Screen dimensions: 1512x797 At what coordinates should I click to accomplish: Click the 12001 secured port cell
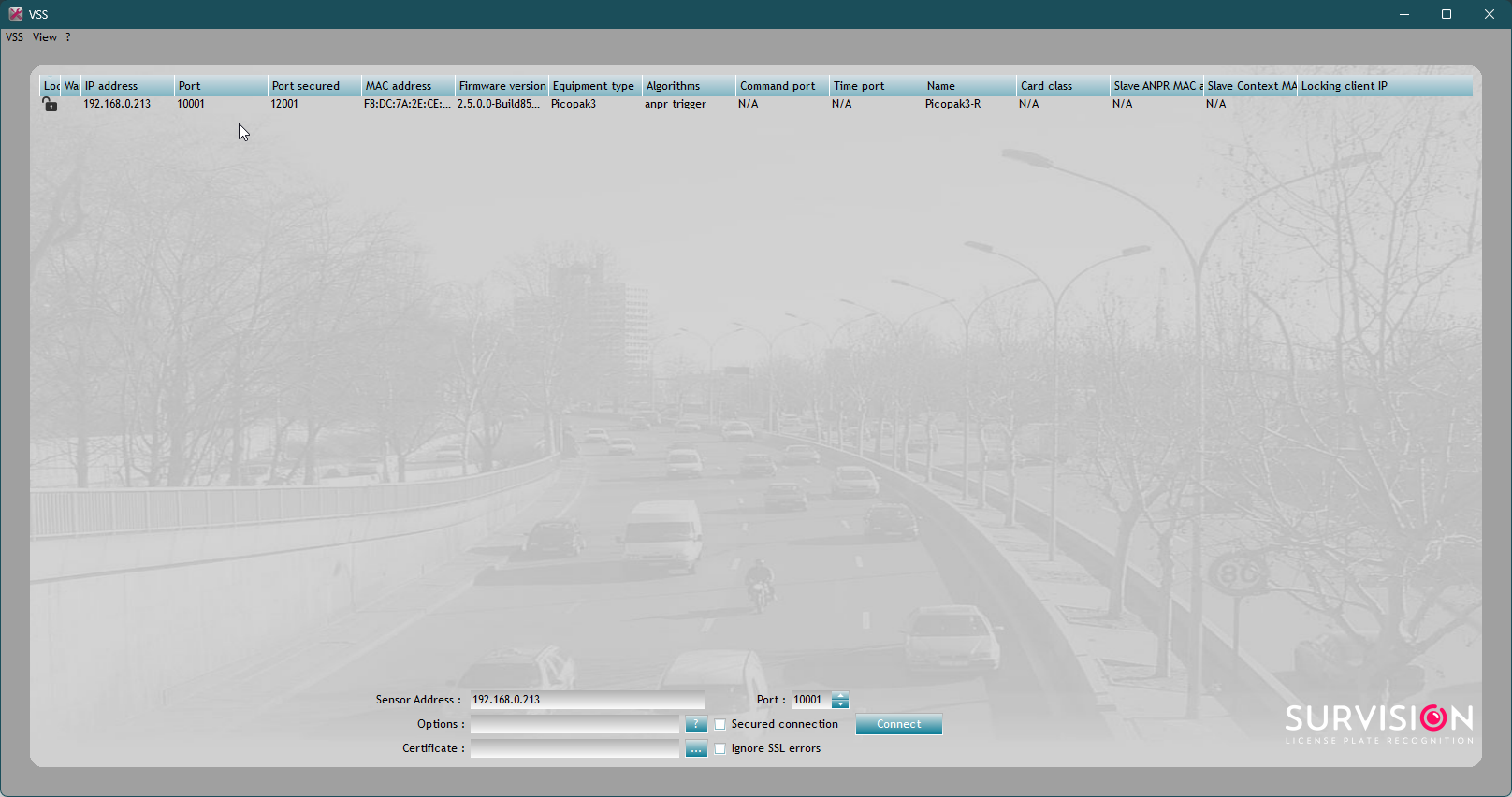coord(284,104)
